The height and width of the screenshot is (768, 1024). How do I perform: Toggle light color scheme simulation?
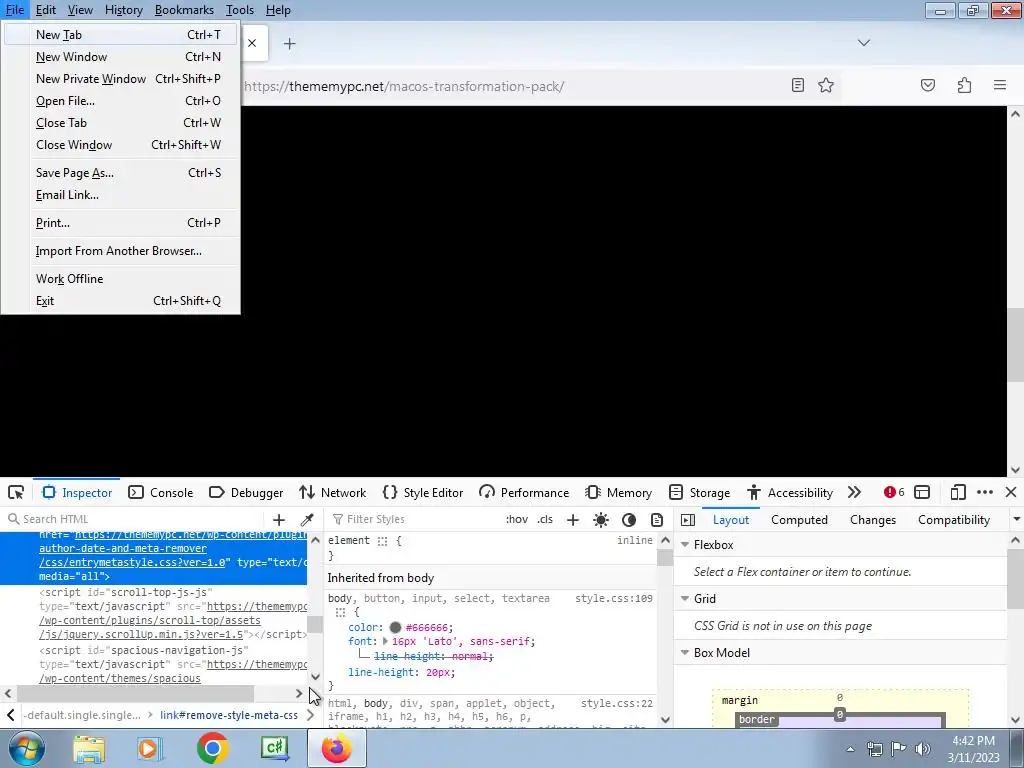(601, 520)
